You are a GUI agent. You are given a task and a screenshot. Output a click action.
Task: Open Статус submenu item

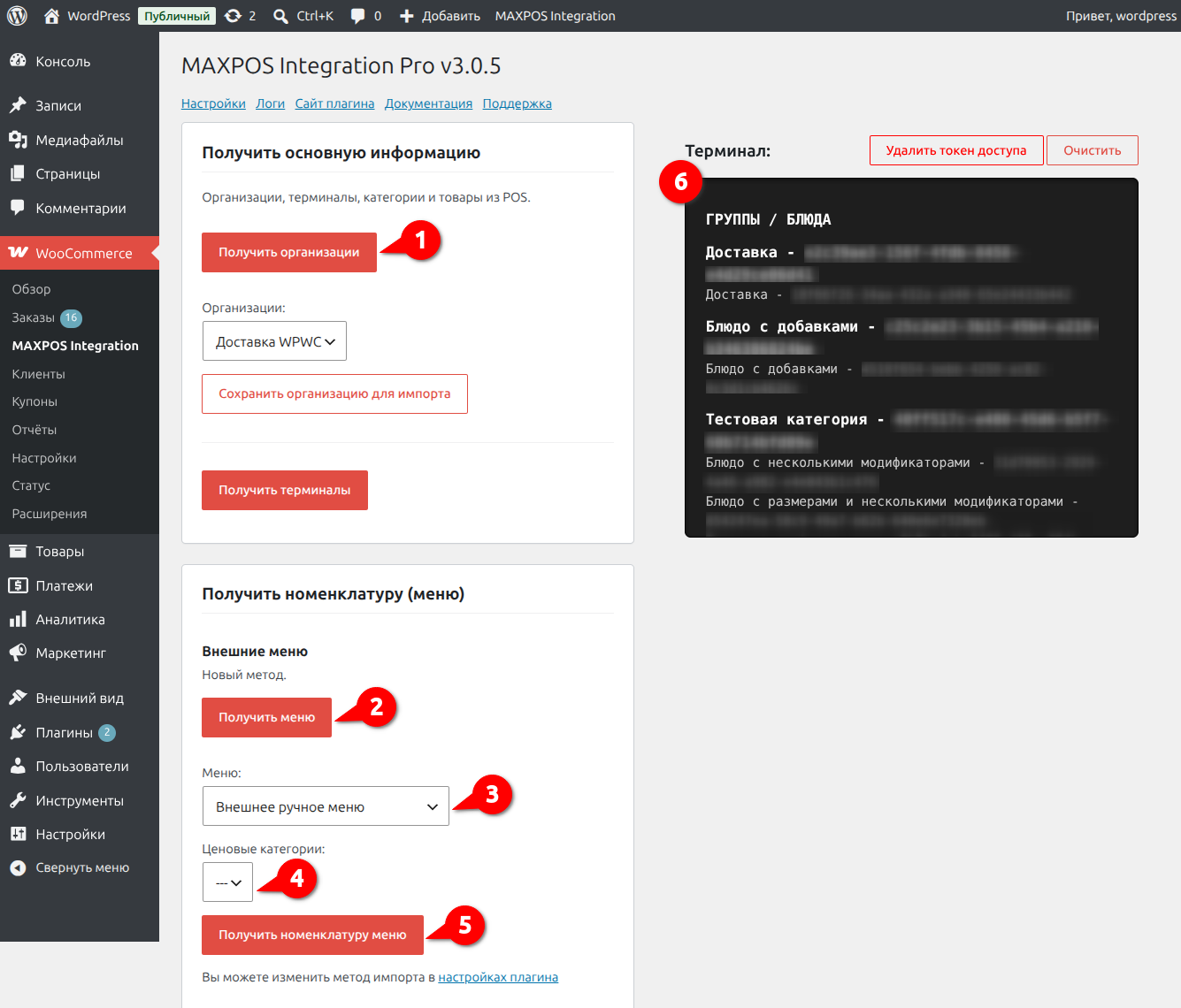click(31, 485)
